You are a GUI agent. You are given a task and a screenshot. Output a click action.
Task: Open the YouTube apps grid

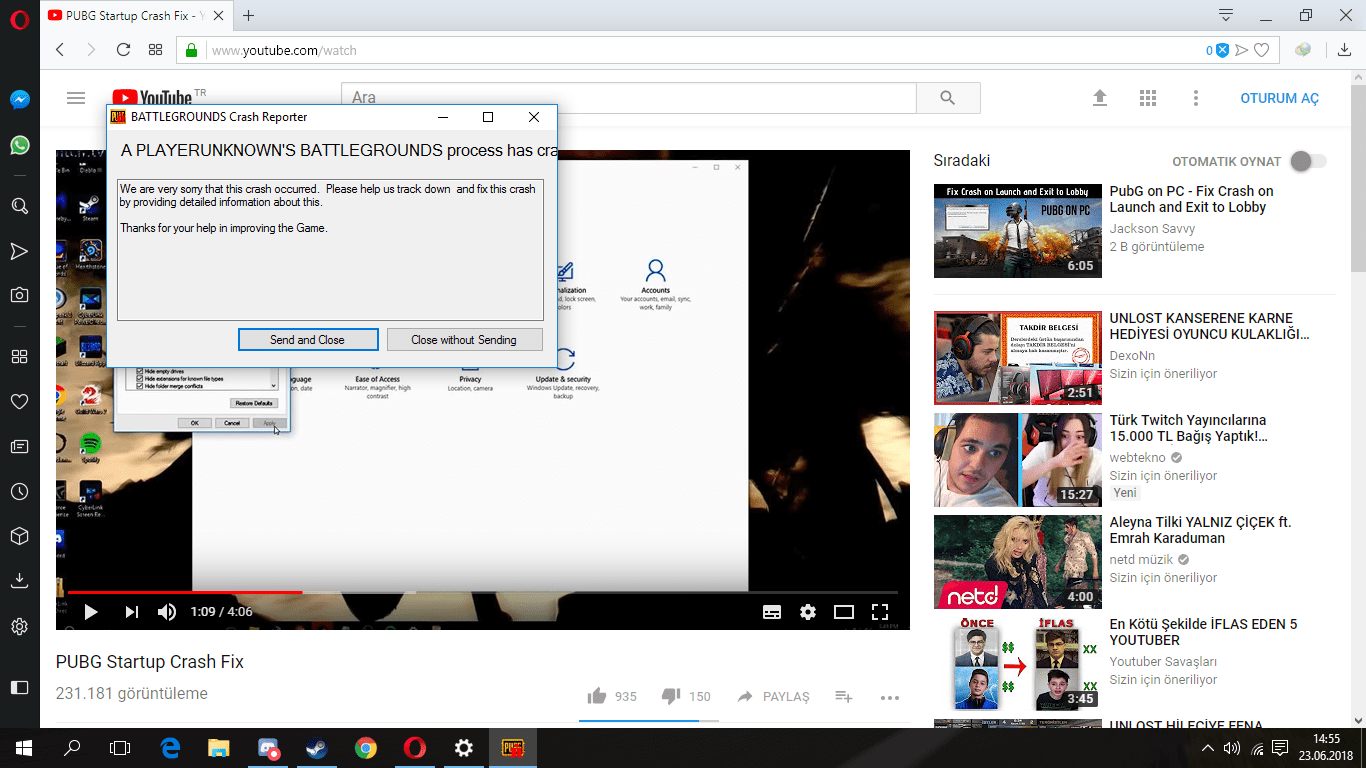tap(1148, 98)
